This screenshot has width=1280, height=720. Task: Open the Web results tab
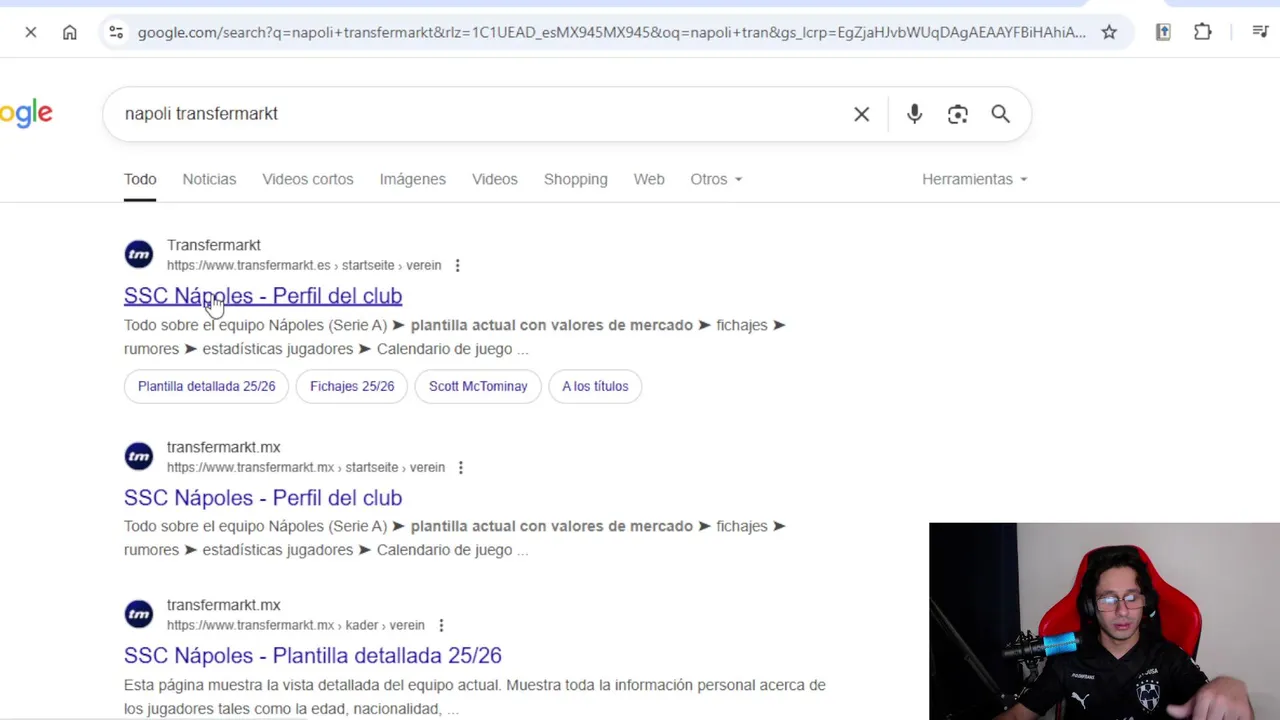click(x=649, y=179)
